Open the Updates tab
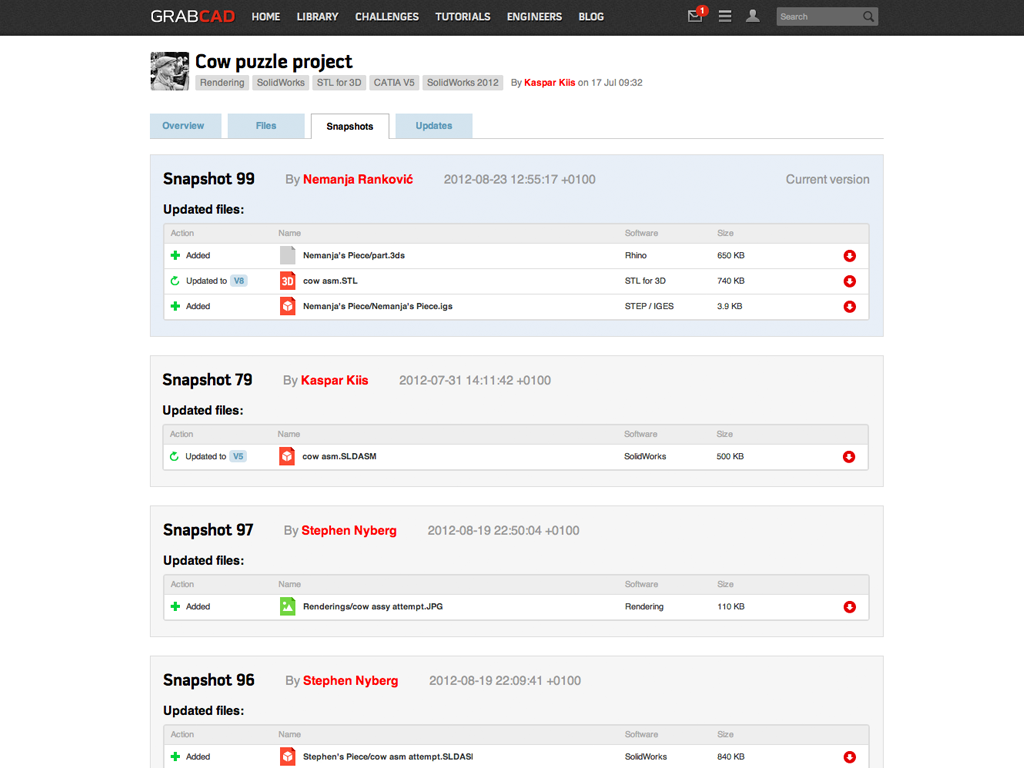1024x768 pixels. [x=433, y=126]
